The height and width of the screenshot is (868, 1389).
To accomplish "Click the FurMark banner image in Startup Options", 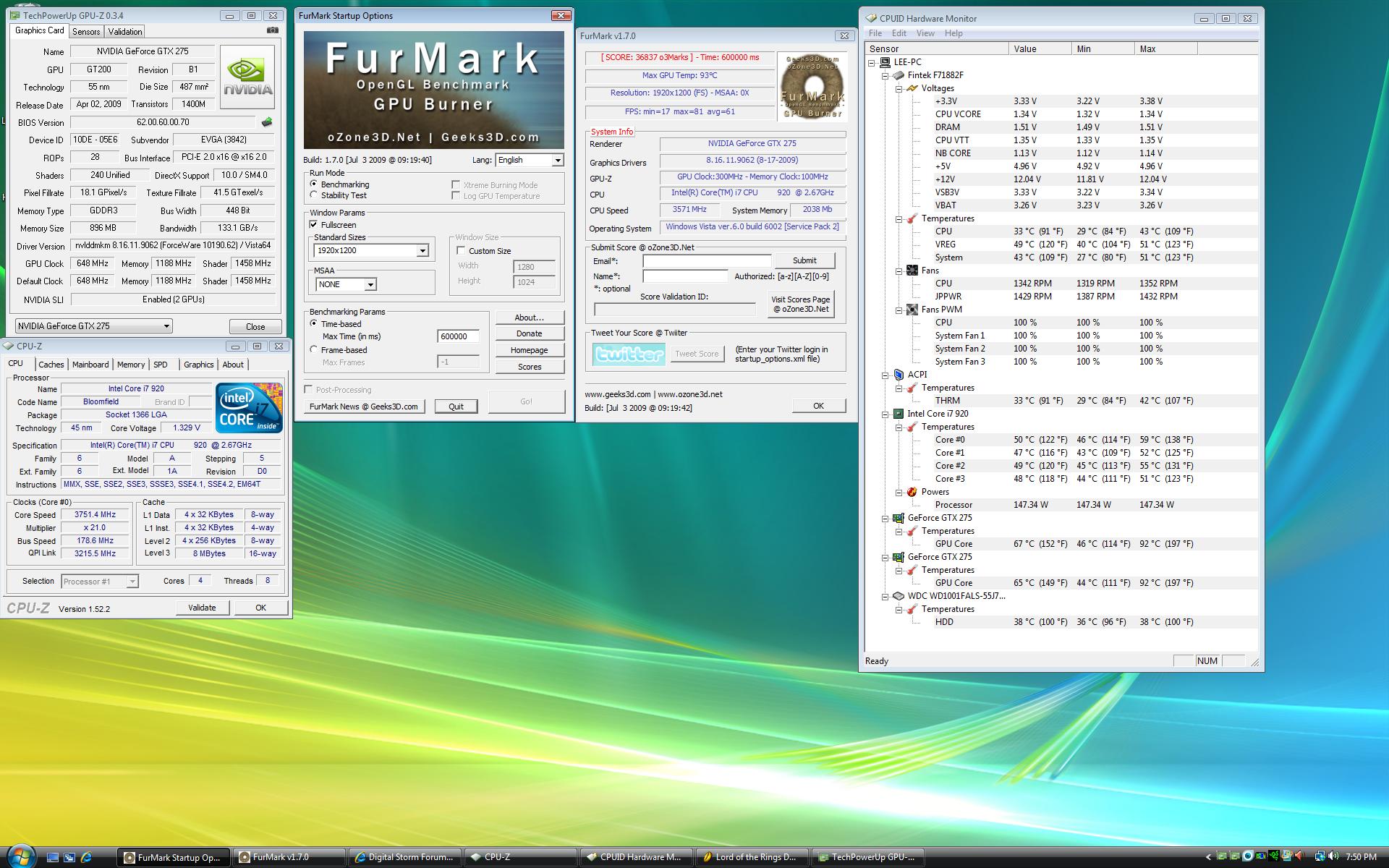I will tap(433, 90).
